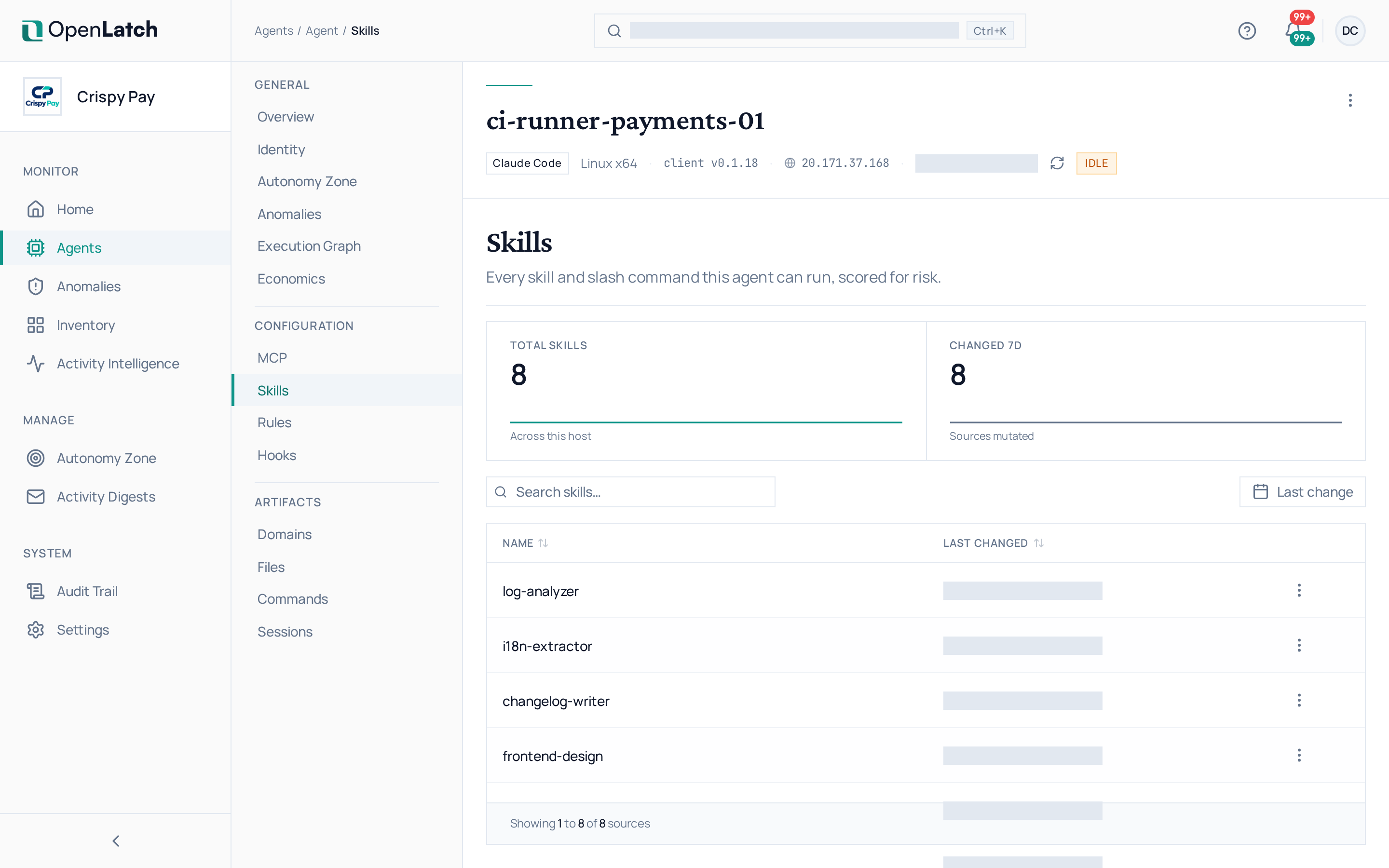
Task: Select the changelog-writer skill name
Action: pos(556,701)
